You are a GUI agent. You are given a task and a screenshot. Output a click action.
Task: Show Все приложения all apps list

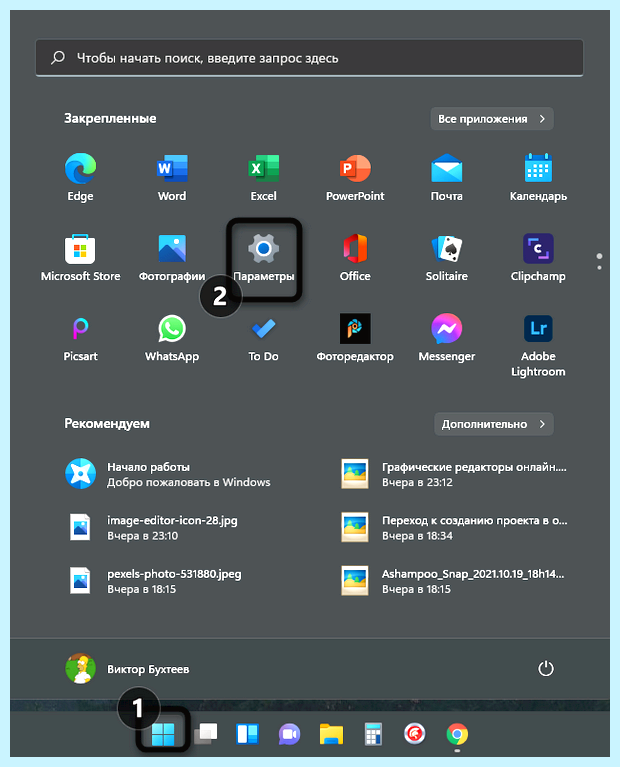pyautogui.click(x=492, y=119)
